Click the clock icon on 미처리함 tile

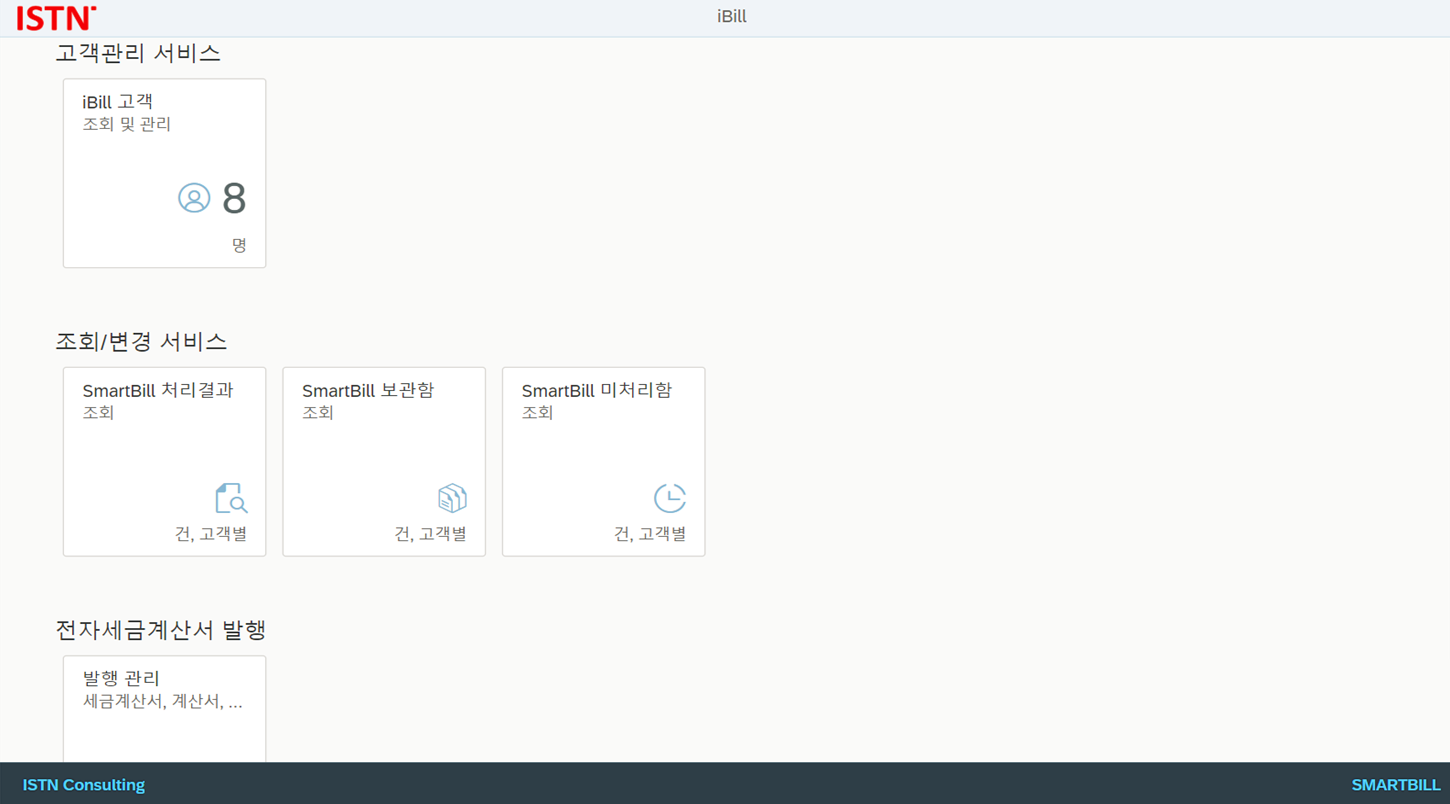(670, 498)
